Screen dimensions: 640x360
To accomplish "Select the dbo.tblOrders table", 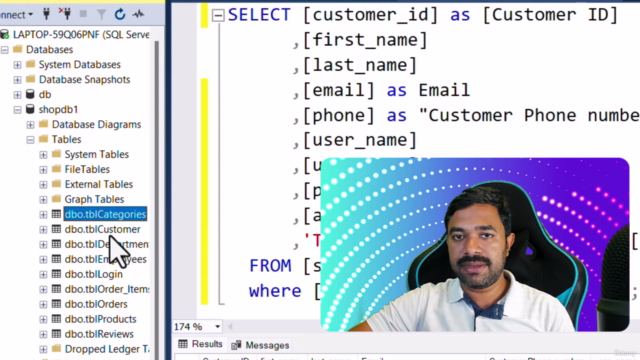I will coord(96,304).
